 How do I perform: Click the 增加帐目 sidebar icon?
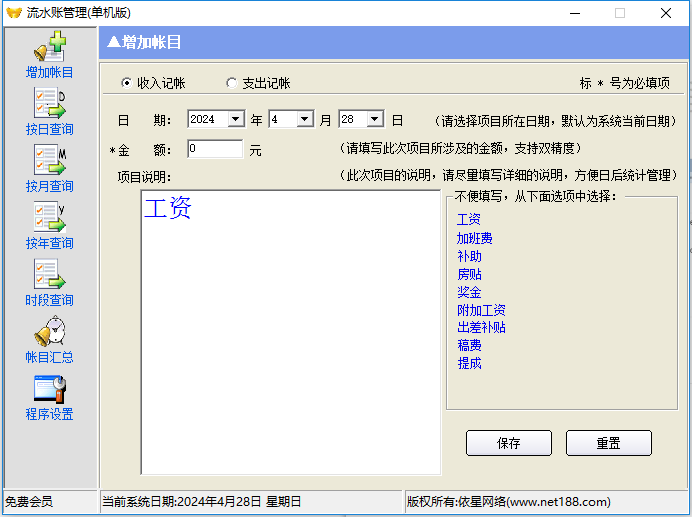(x=49, y=48)
